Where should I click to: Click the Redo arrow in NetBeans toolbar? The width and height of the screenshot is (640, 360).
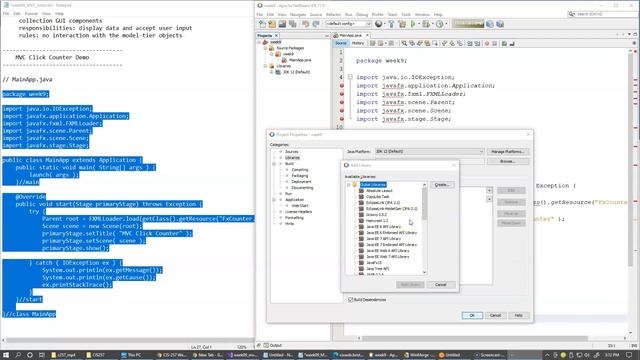tap(316, 24)
